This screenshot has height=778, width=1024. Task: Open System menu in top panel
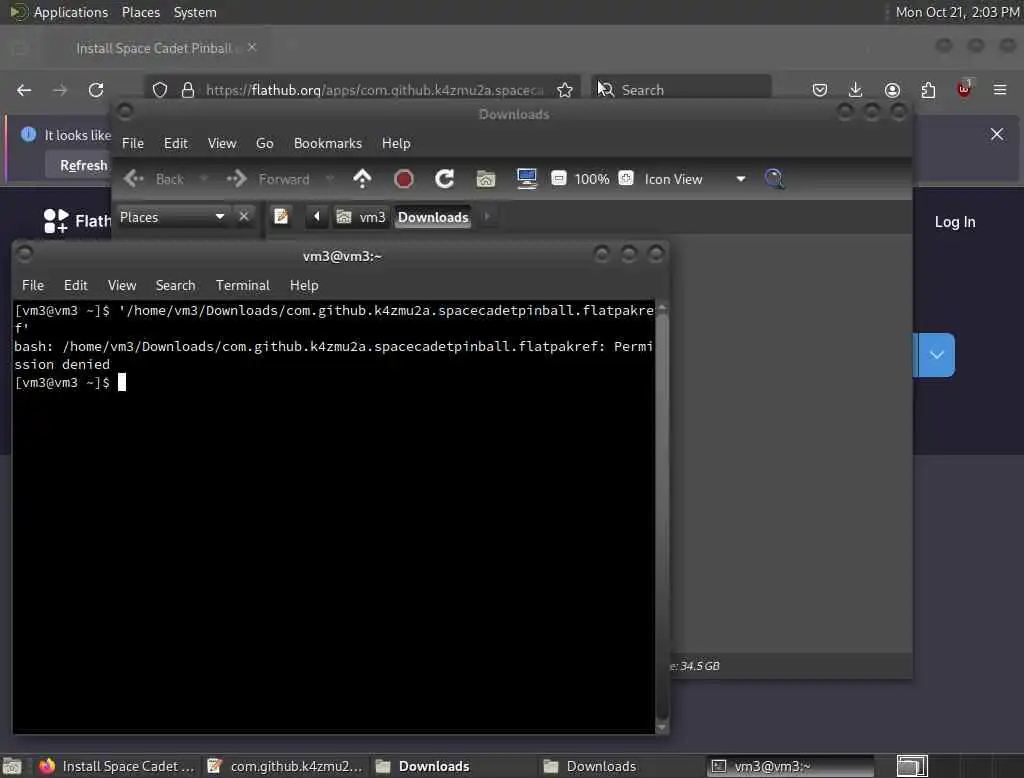[195, 12]
